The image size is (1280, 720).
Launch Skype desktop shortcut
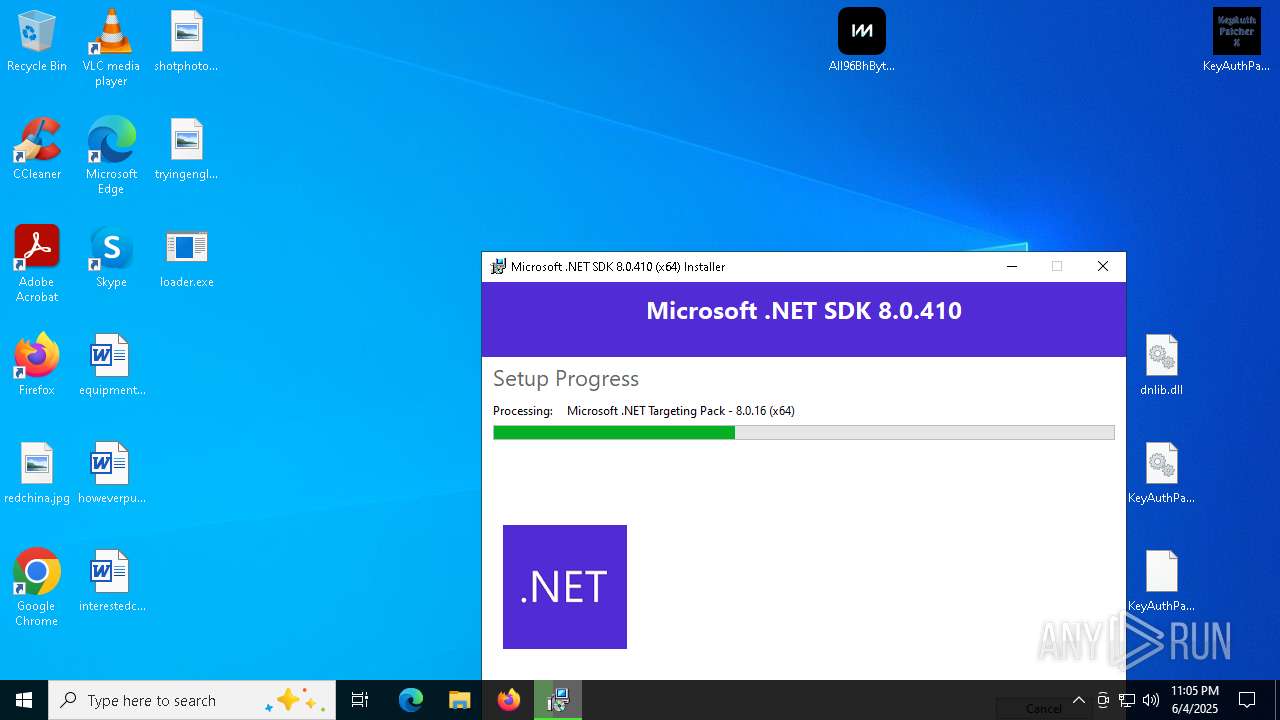point(111,258)
